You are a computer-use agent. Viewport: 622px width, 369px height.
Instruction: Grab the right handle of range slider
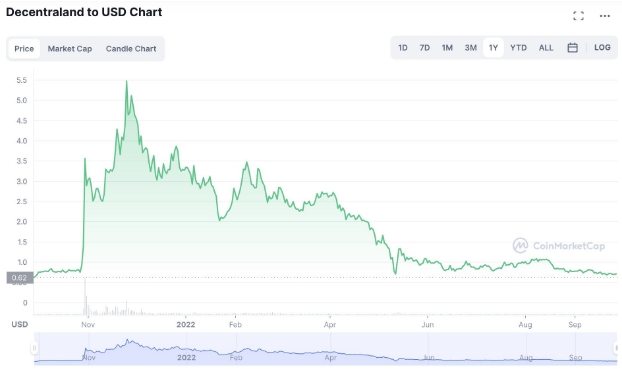[x=616, y=348]
